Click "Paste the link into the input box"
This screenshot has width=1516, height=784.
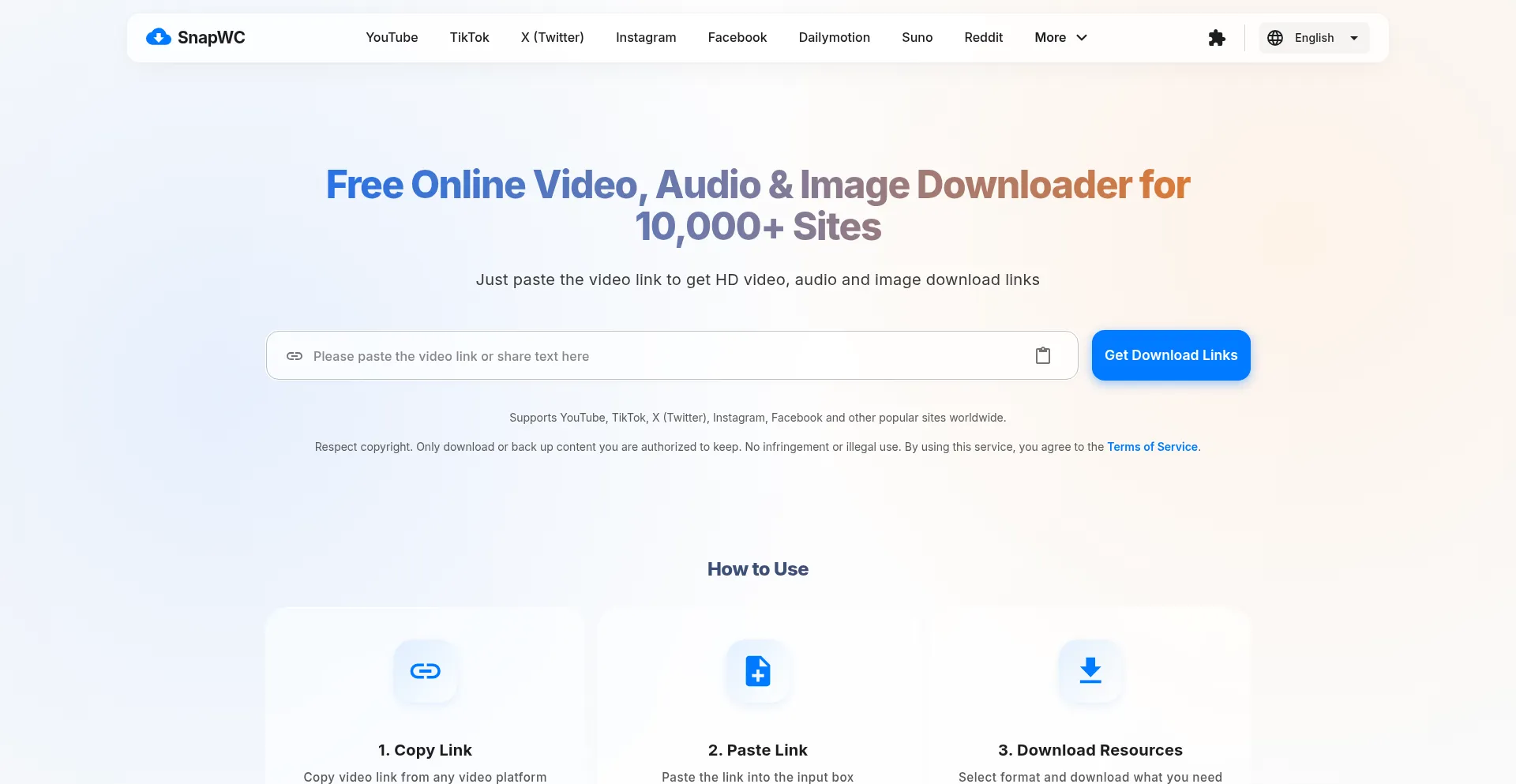(758, 777)
